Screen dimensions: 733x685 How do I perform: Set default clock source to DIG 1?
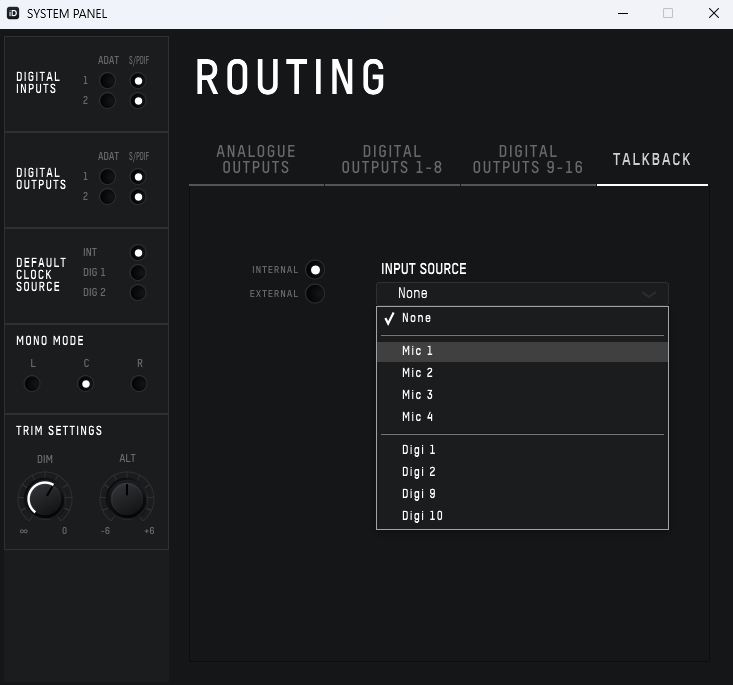139,272
